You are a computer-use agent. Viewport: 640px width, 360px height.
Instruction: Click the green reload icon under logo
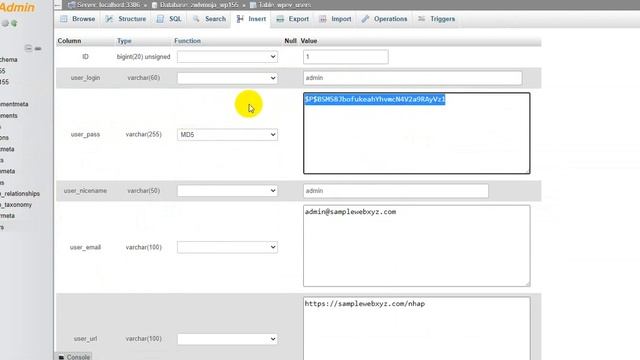(x=14, y=24)
